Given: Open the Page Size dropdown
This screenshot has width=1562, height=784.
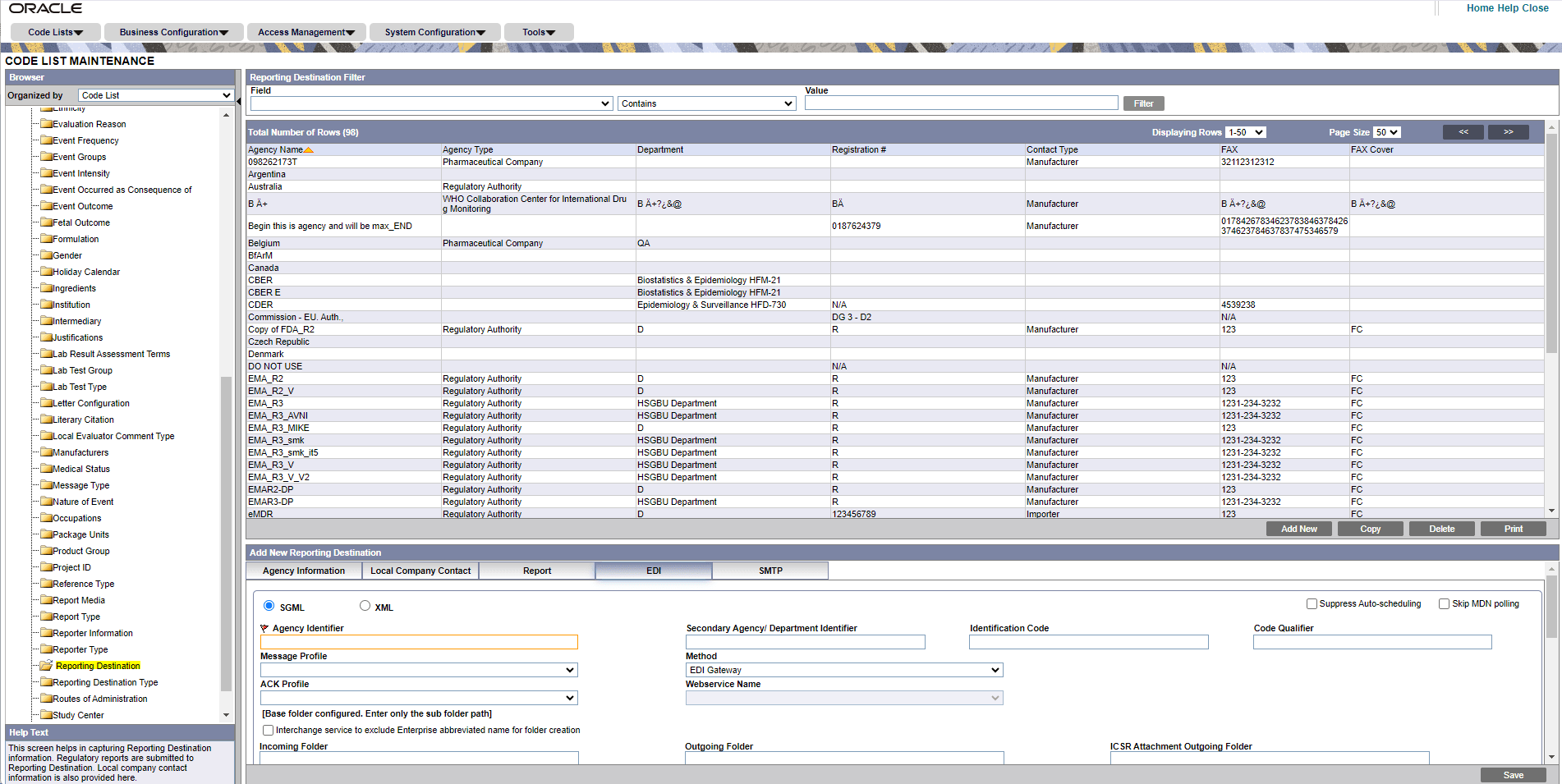Looking at the screenshot, I should (1387, 132).
